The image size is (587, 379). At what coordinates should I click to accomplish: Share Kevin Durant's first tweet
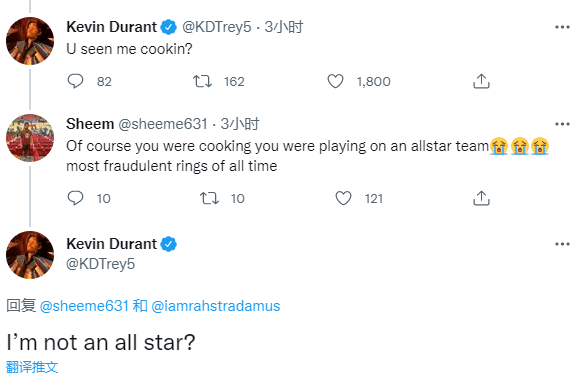[481, 81]
